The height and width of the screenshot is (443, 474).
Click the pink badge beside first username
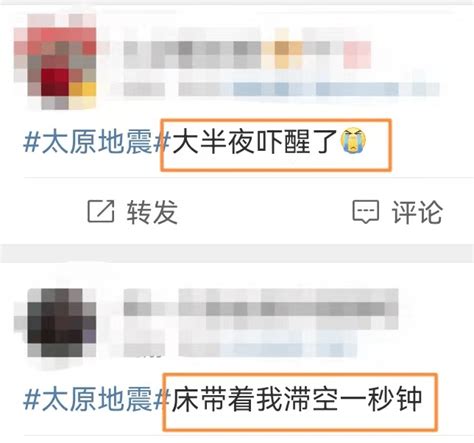(x=357, y=55)
